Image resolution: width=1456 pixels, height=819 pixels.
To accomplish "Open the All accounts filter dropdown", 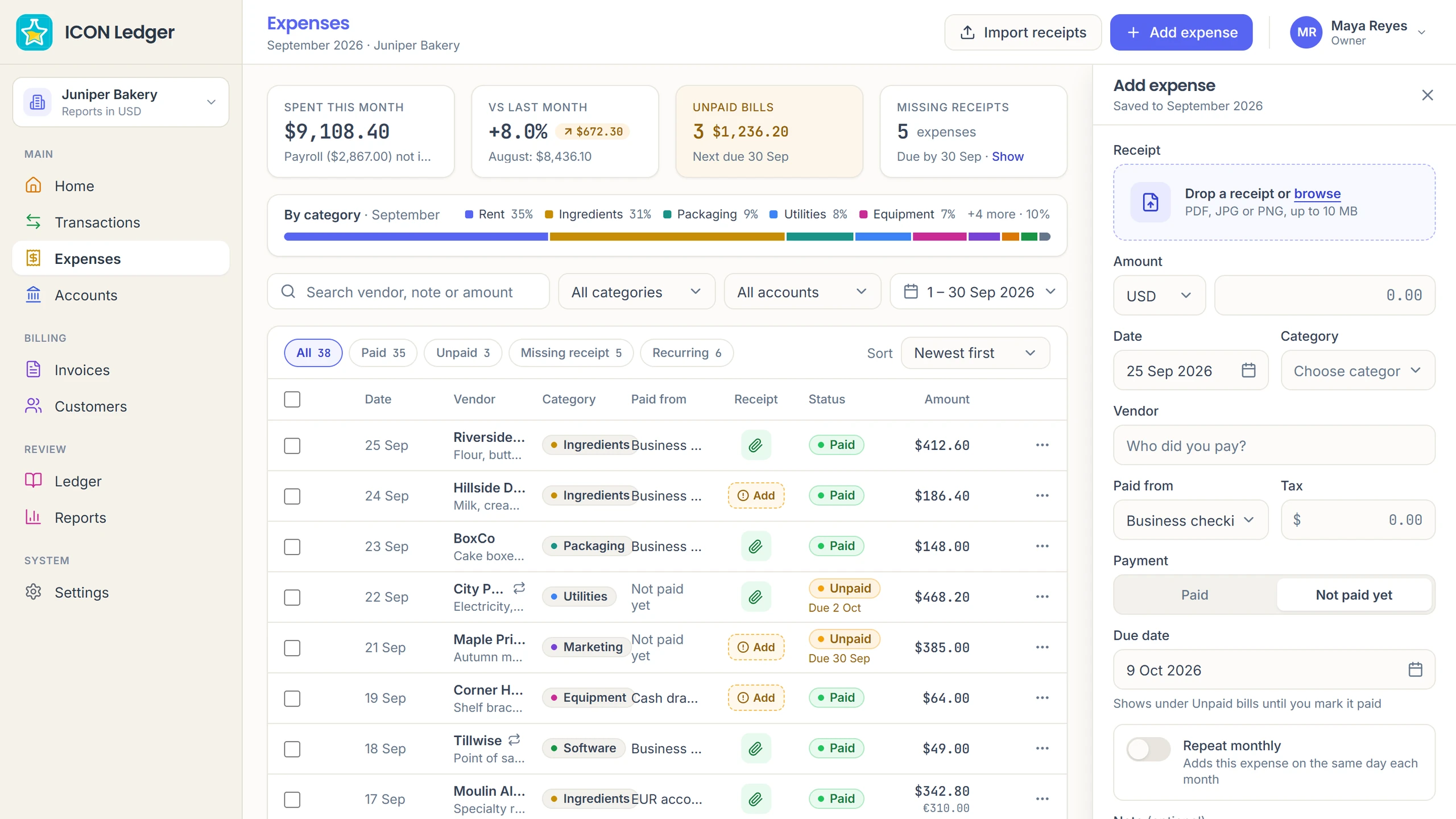I will [803, 292].
